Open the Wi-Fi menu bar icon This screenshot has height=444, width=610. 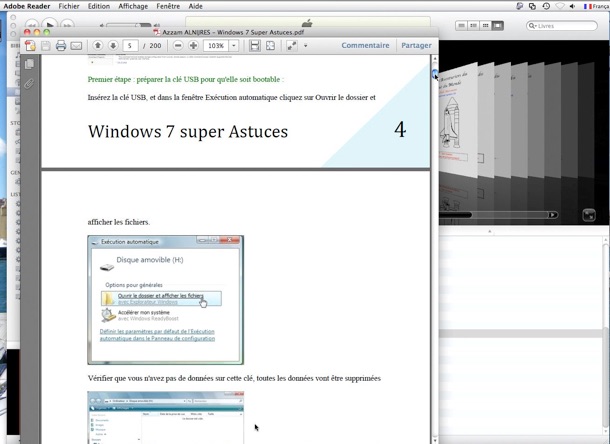point(559,6)
